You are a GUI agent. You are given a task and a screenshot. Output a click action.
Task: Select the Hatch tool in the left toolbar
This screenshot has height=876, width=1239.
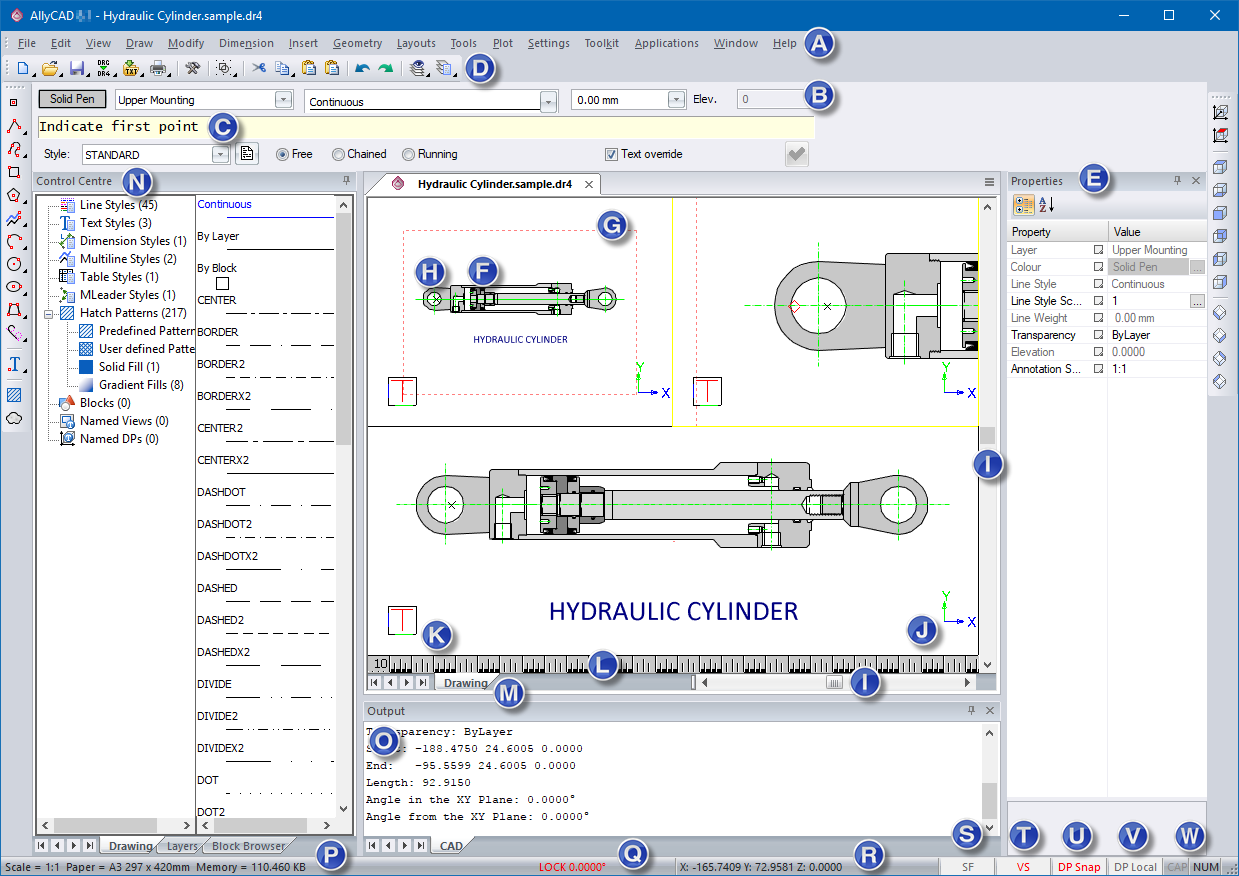(14, 395)
